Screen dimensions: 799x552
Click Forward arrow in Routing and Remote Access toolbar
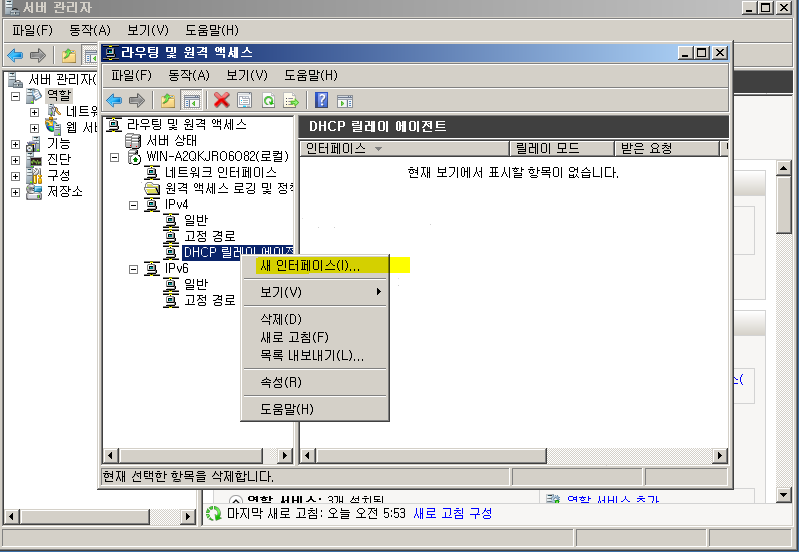(x=137, y=100)
